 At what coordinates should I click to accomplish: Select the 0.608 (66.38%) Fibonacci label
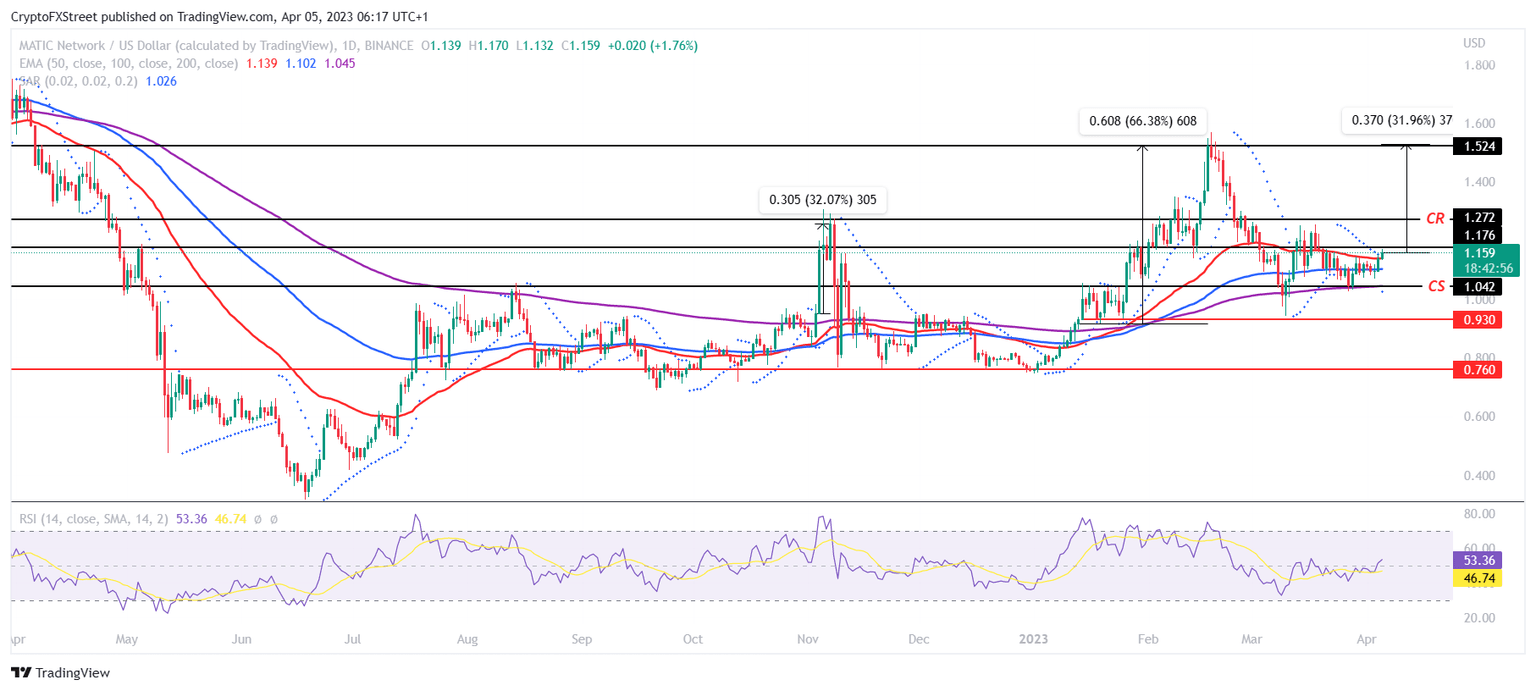1143,120
